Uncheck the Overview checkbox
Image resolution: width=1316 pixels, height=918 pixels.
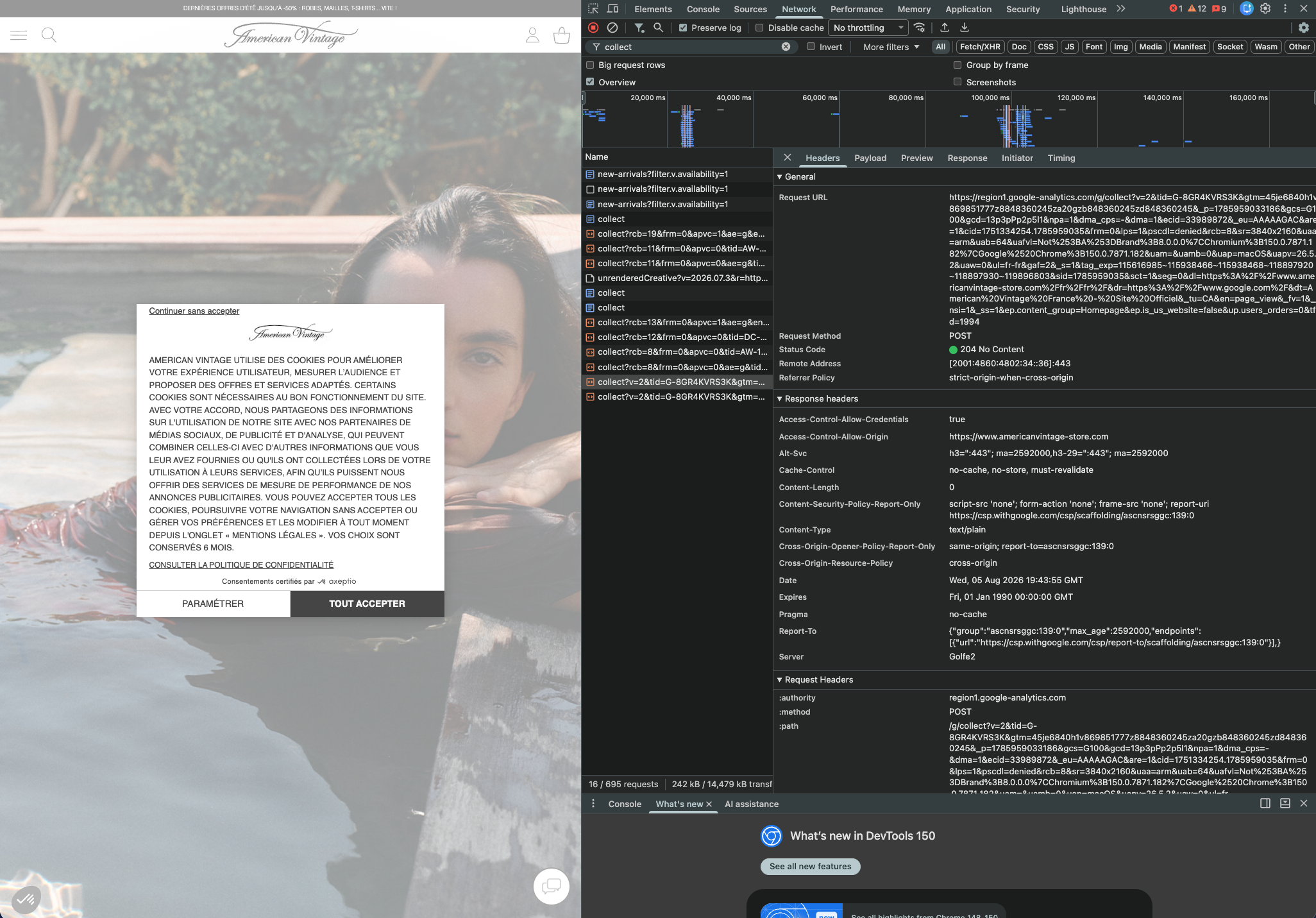(x=590, y=81)
